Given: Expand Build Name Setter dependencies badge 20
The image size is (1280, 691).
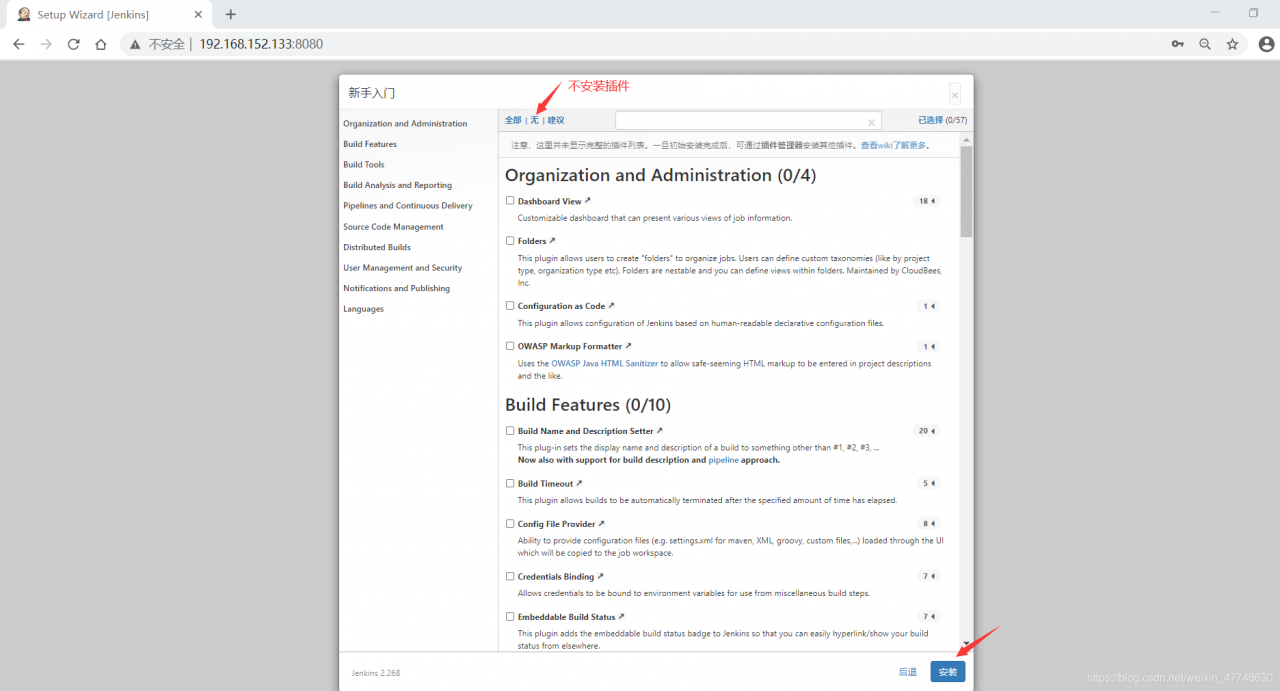Looking at the screenshot, I should tap(927, 431).
